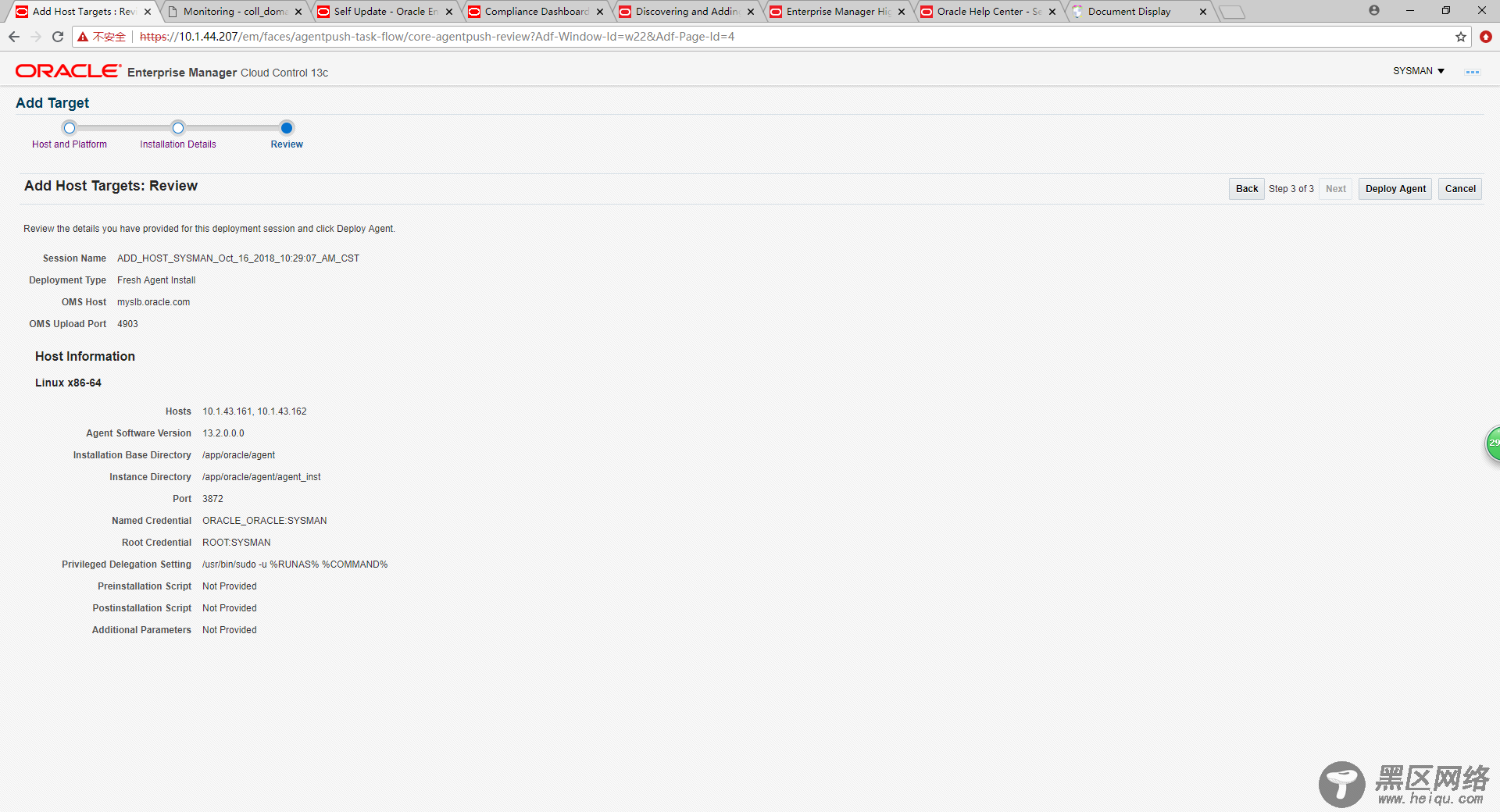Close the Oracle Help Center tab
This screenshot has height=812, width=1500.
tap(1052, 12)
